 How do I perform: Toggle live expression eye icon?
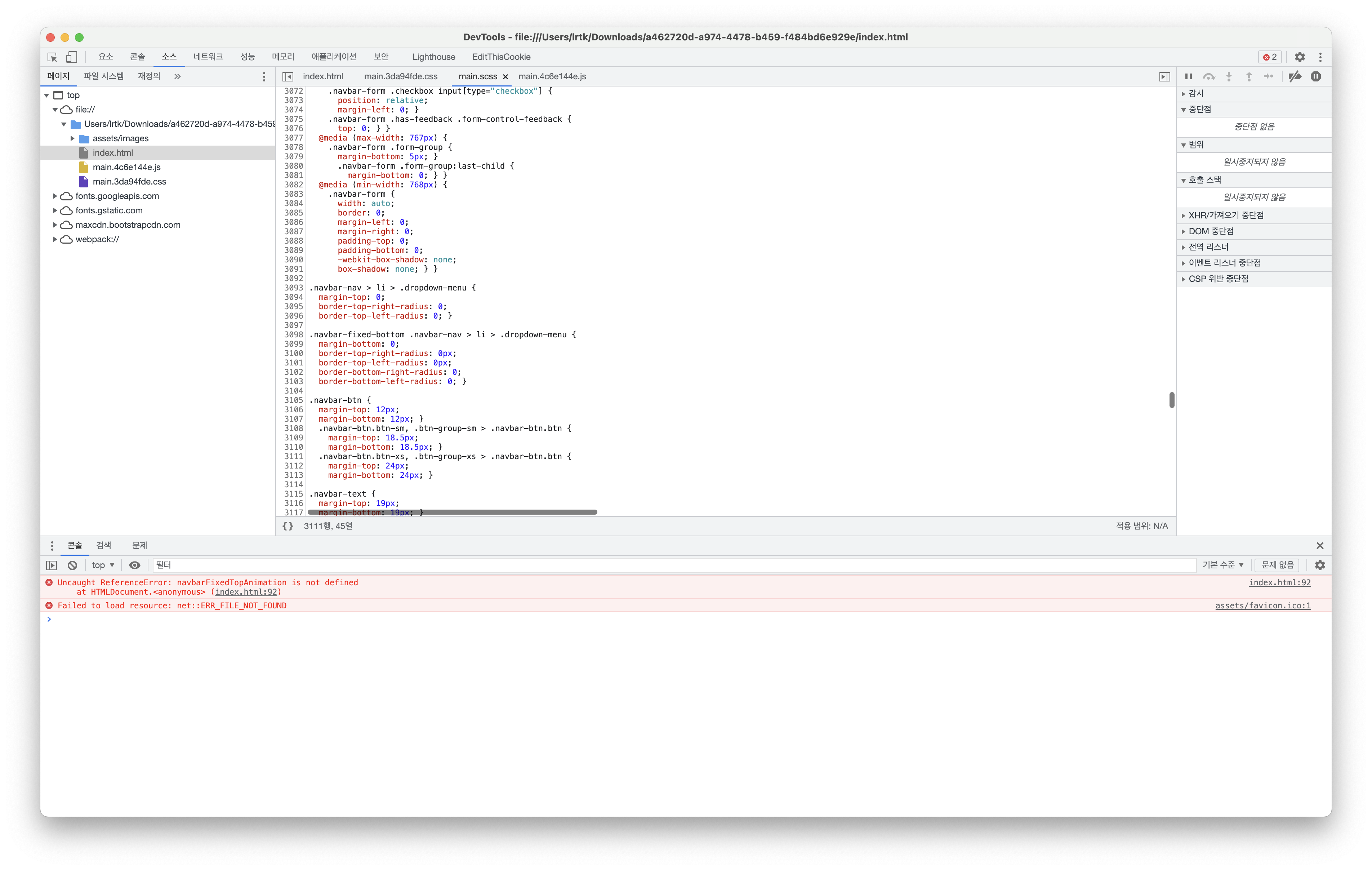point(134,565)
